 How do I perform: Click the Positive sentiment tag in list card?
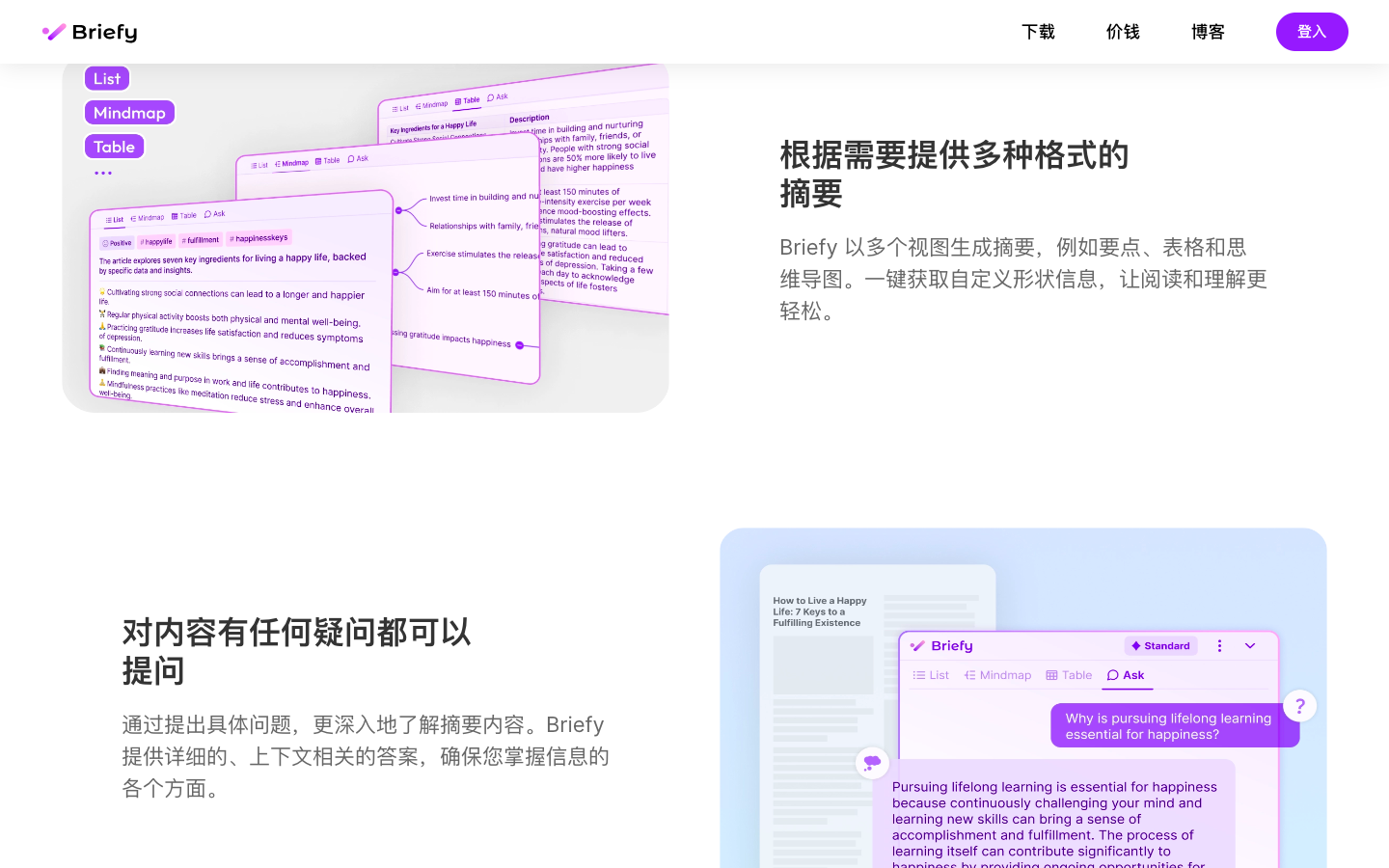(117, 243)
